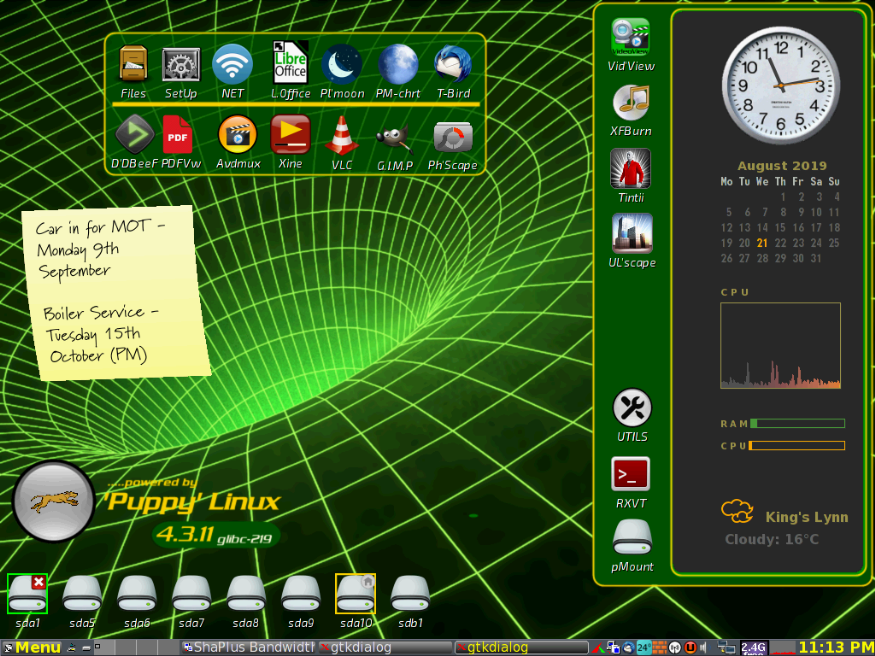The image size is (875, 656).
Task: Click the RAM usage bar
Action: pos(797,423)
